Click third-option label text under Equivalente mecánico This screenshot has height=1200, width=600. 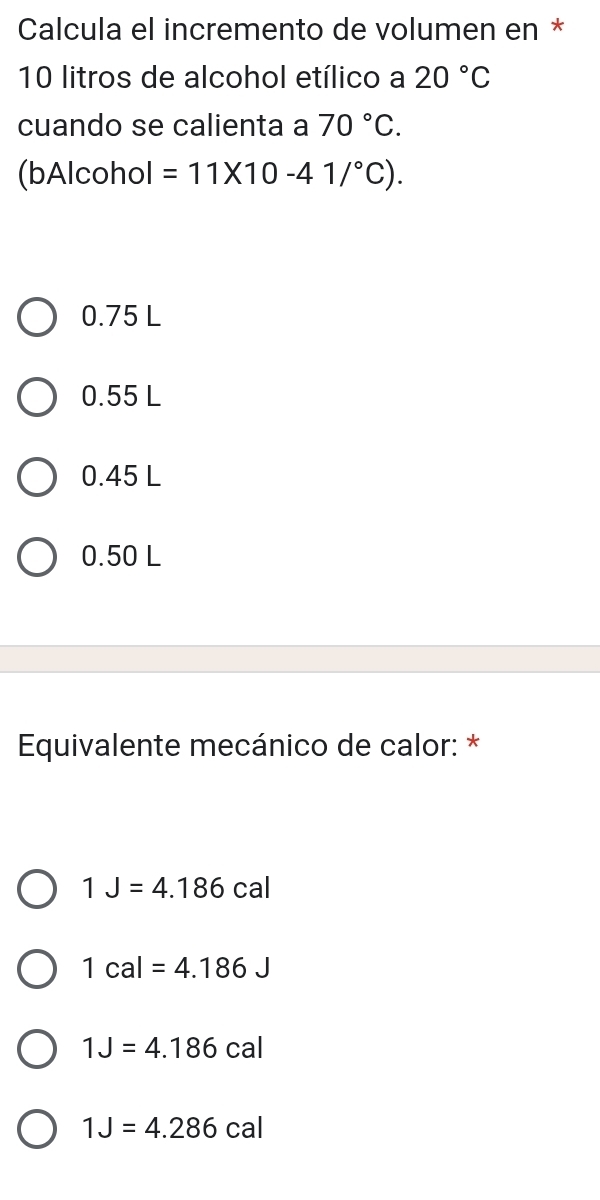pos(173,1048)
